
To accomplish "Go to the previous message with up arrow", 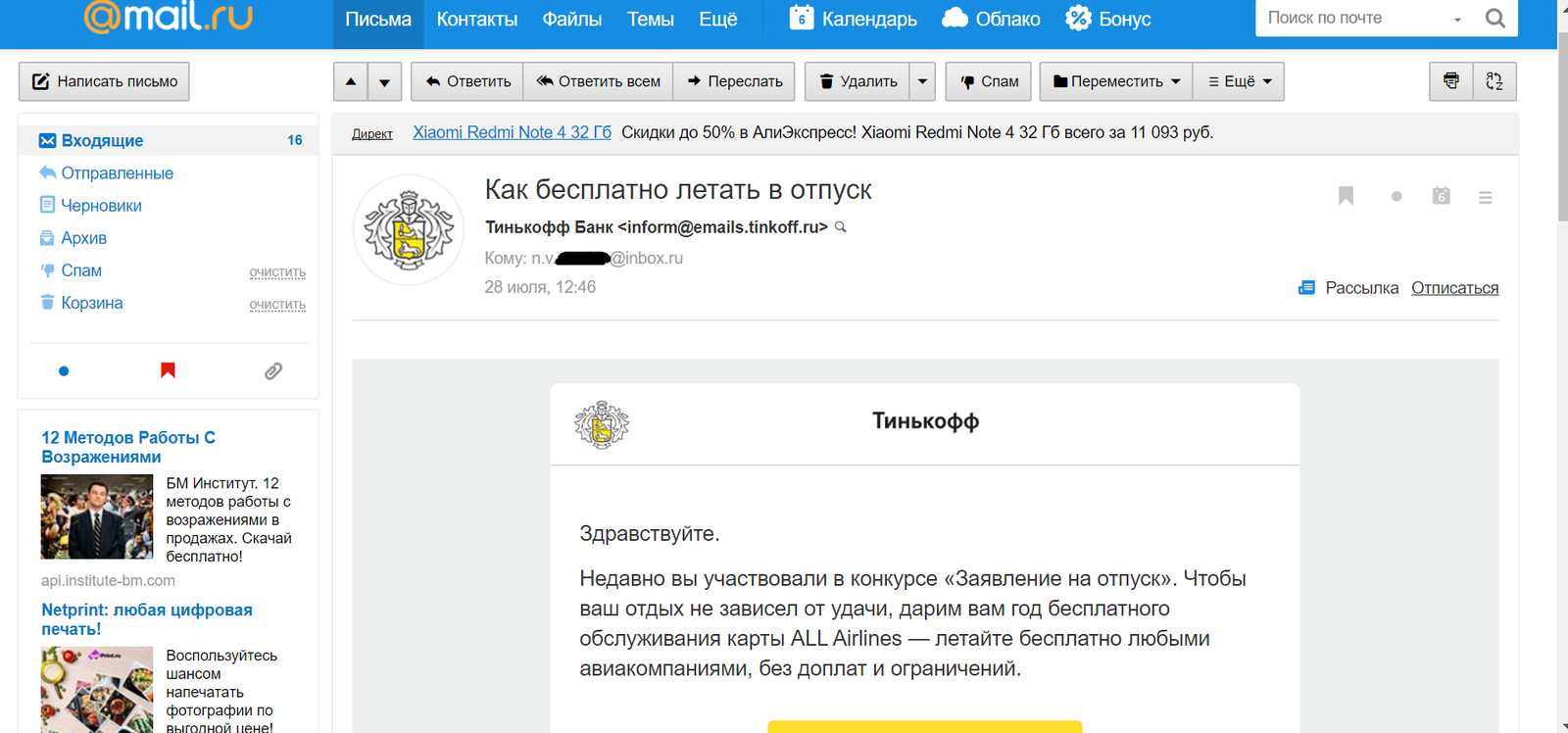I will click(351, 81).
